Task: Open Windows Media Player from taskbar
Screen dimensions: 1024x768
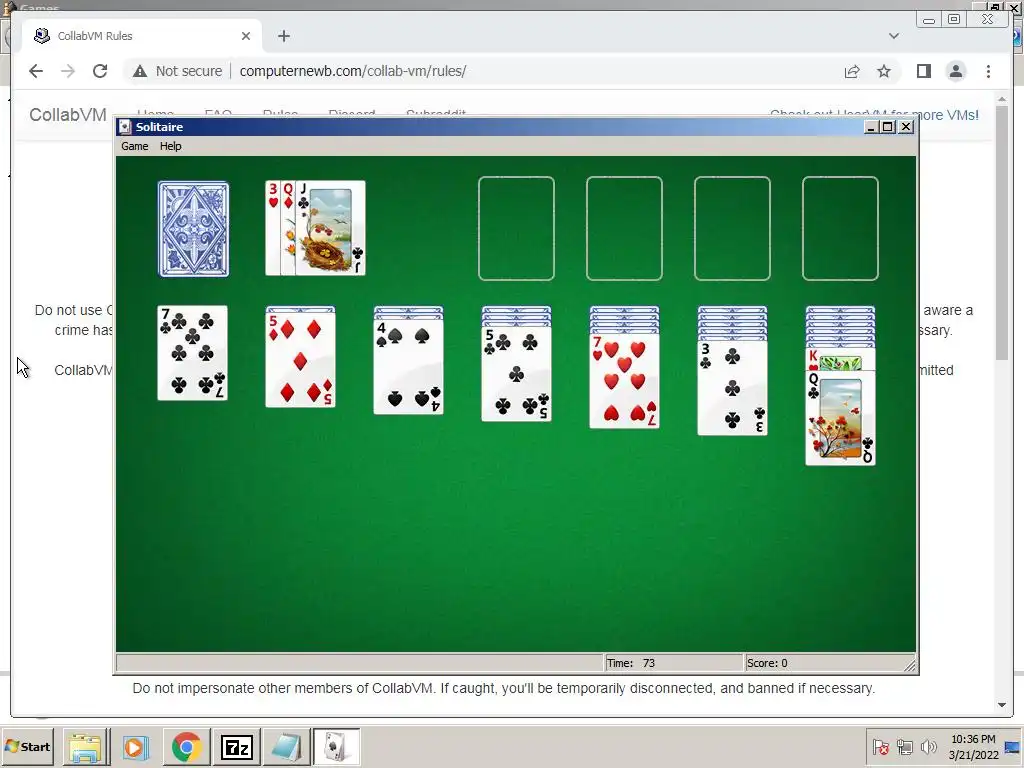Action: [136, 747]
